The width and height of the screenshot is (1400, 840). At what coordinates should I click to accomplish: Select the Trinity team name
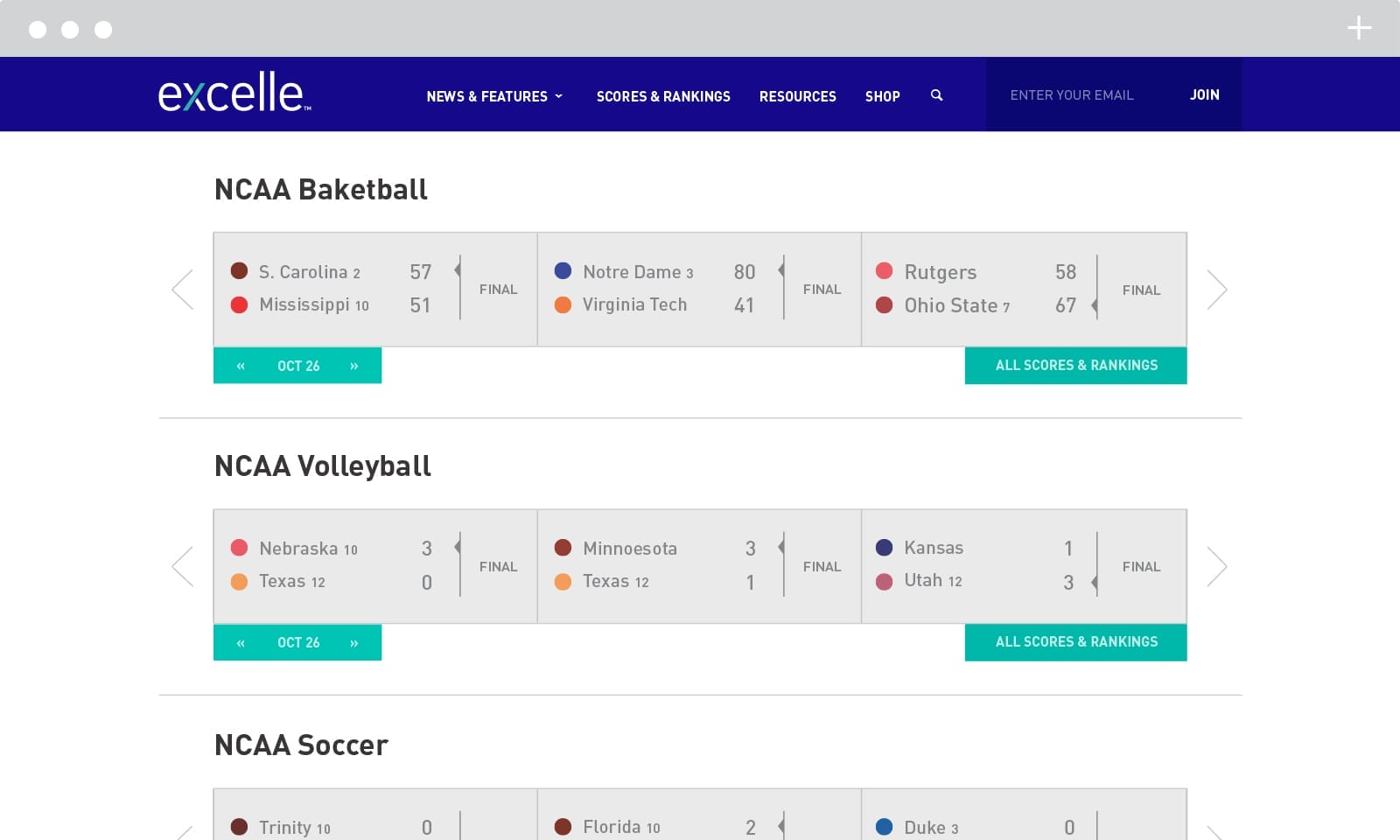click(x=285, y=828)
